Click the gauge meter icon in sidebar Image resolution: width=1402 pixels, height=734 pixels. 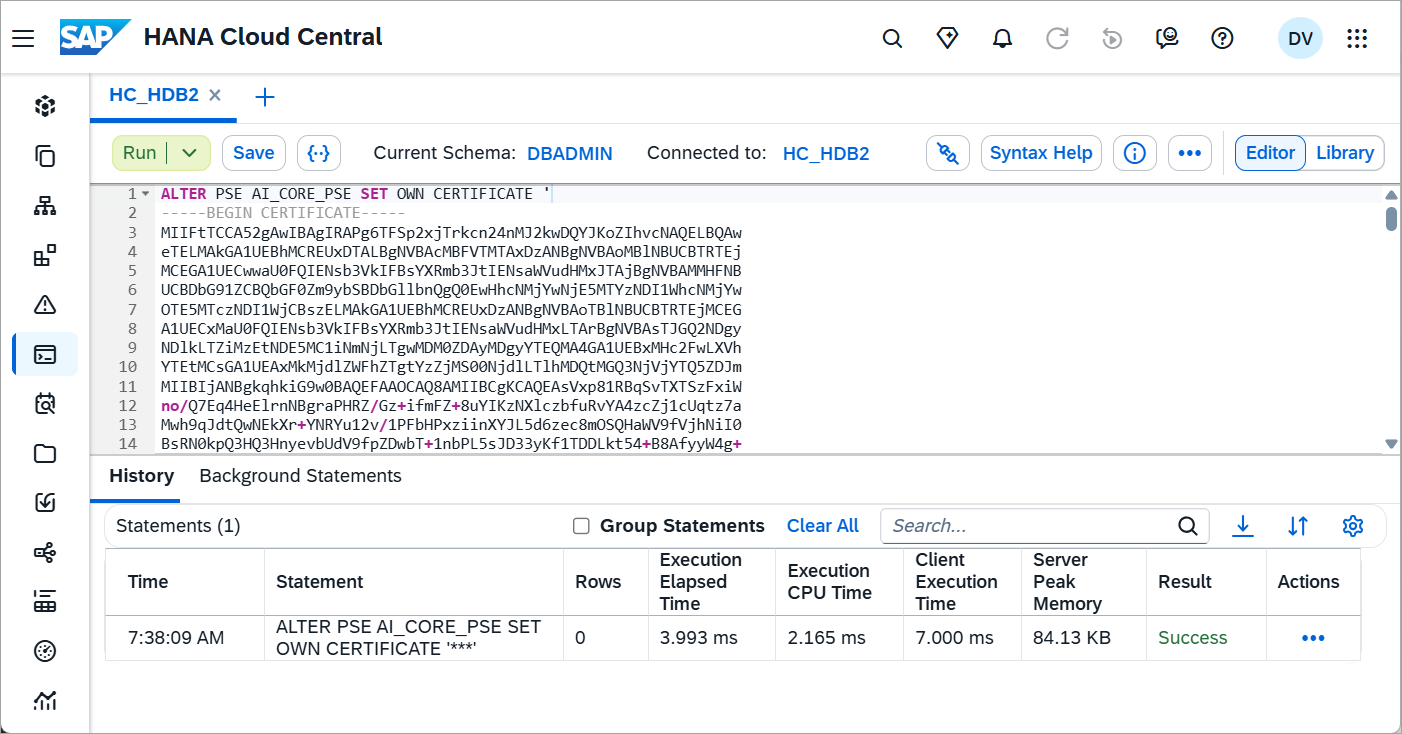45,652
